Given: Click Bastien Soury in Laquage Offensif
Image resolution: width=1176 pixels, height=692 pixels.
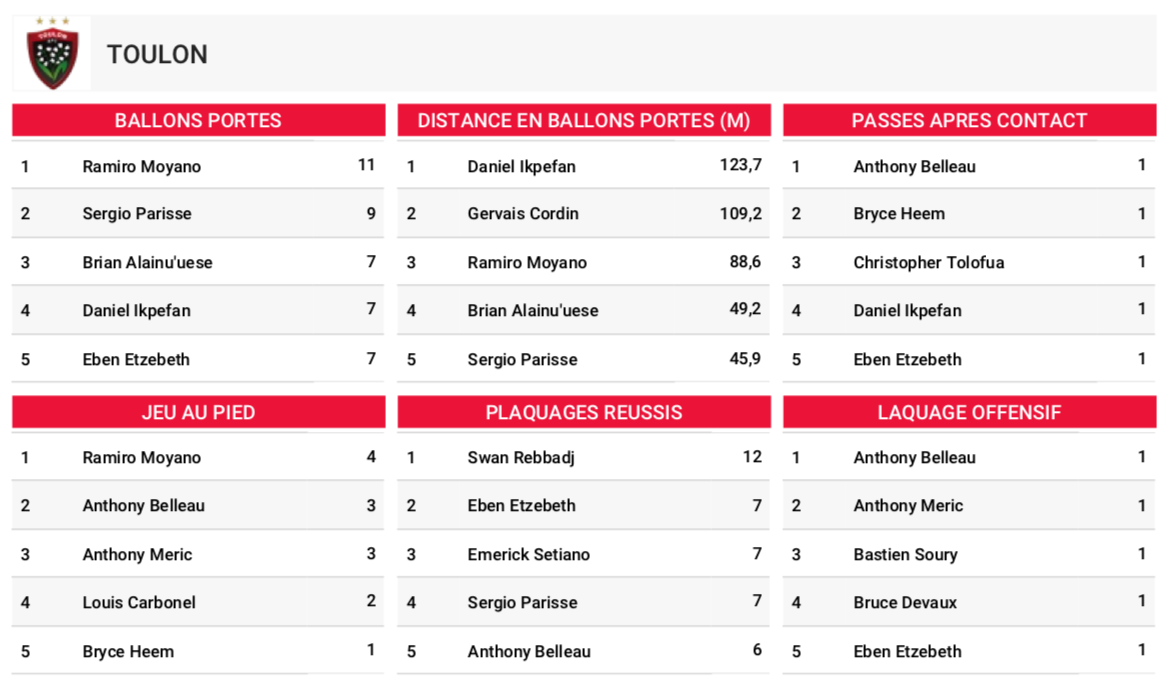Looking at the screenshot, I should pos(905,555).
